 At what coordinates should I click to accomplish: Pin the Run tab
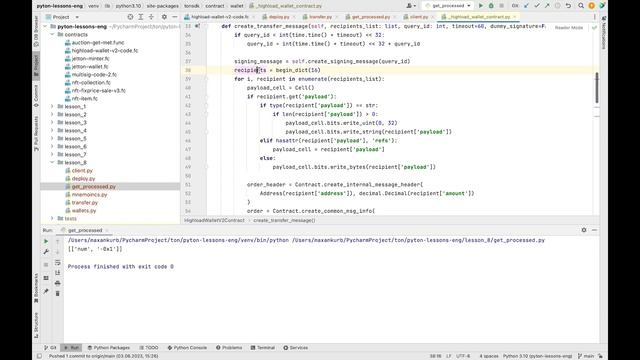click(x=46, y=291)
